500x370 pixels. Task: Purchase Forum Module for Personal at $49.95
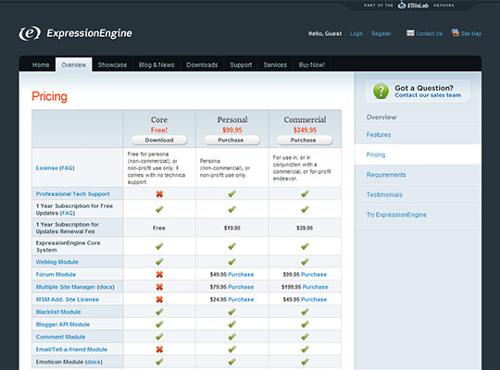(x=241, y=275)
